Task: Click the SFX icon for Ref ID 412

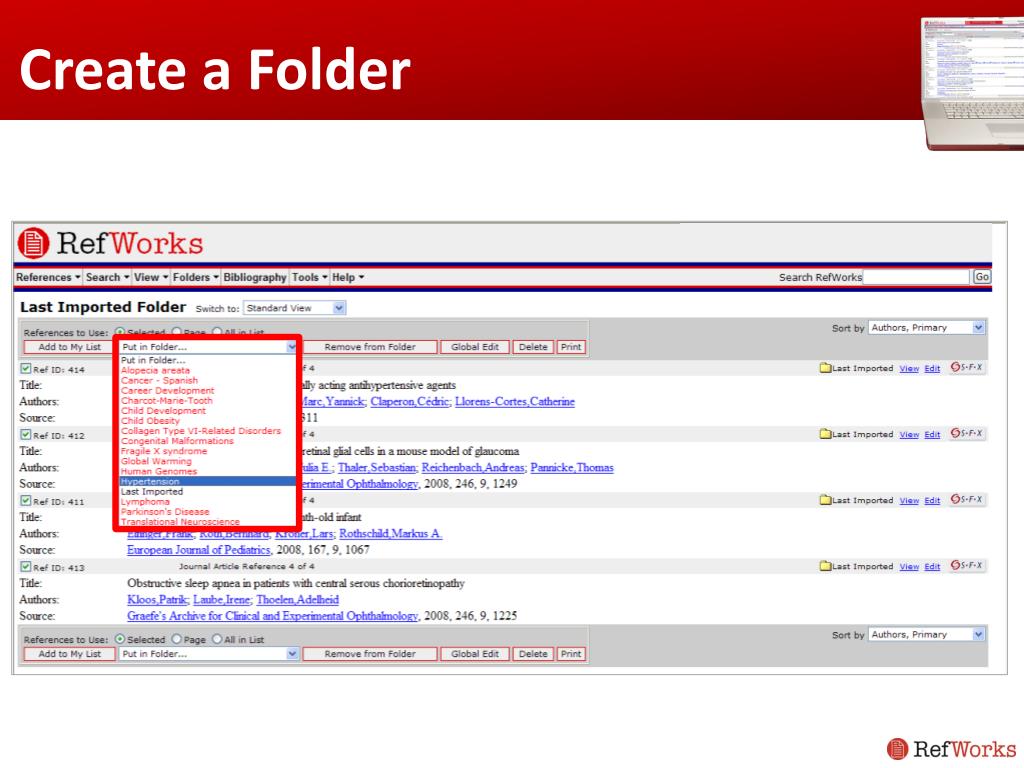Action: [x=966, y=433]
